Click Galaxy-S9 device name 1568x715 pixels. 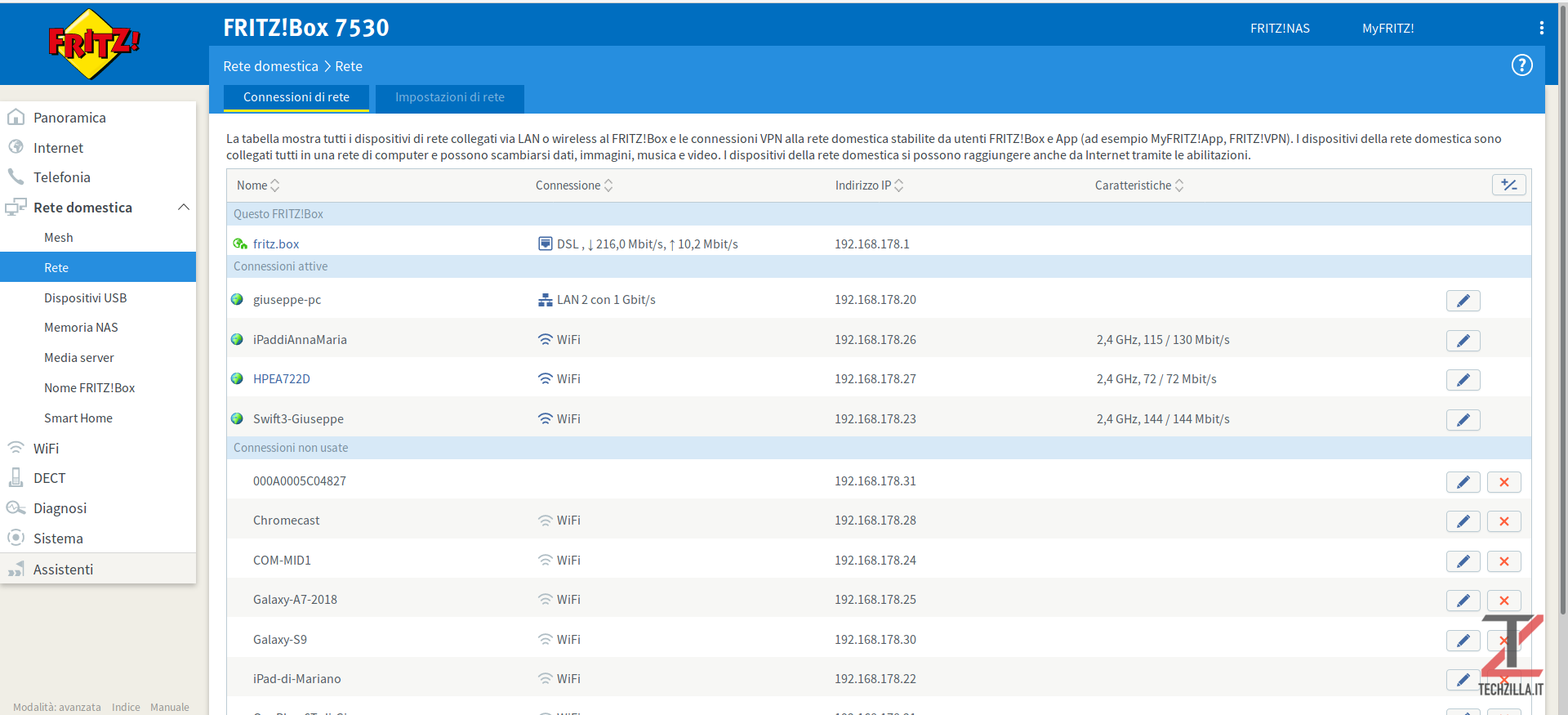pos(280,640)
